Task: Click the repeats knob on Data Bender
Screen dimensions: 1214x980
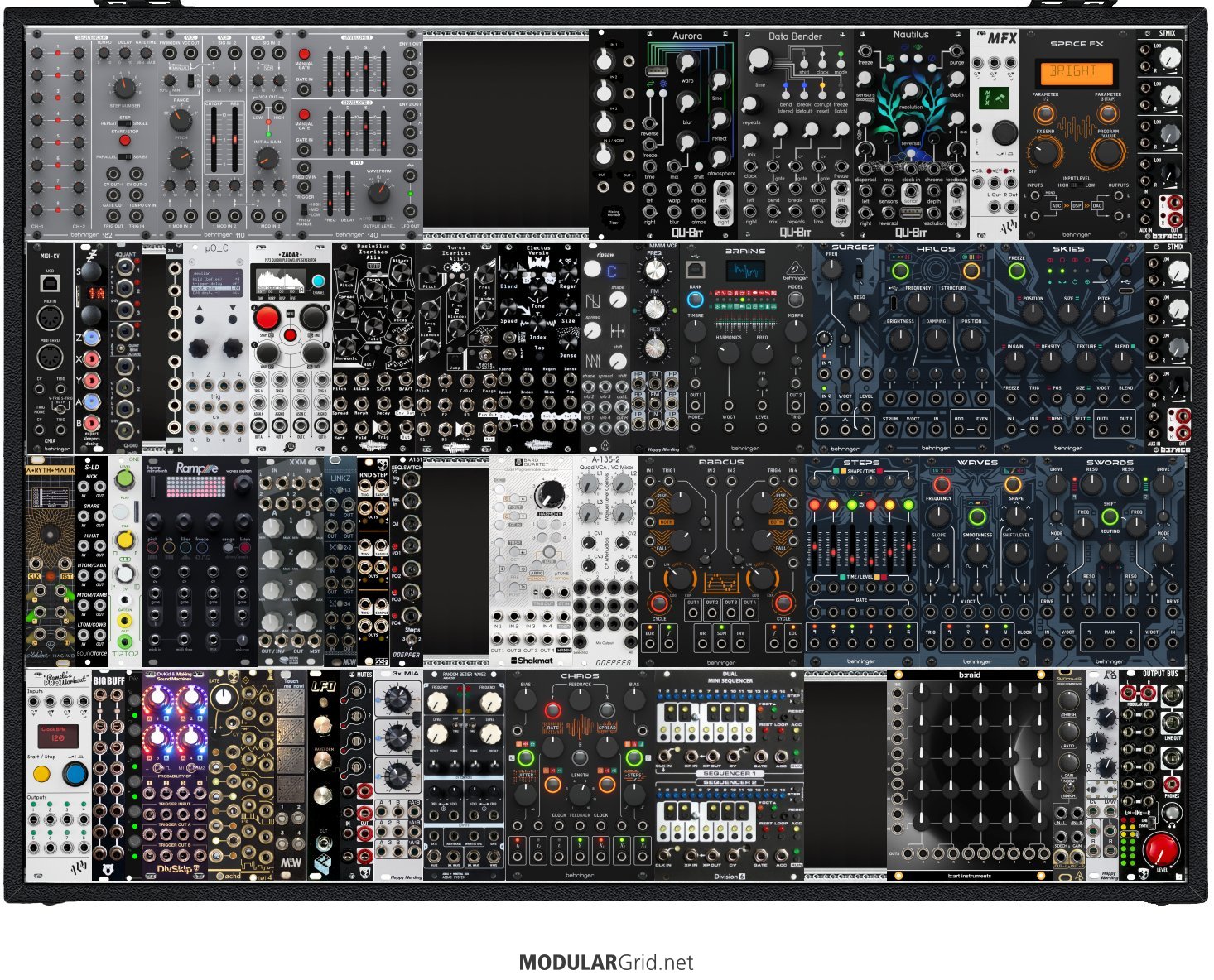Action: [x=750, y=105]
